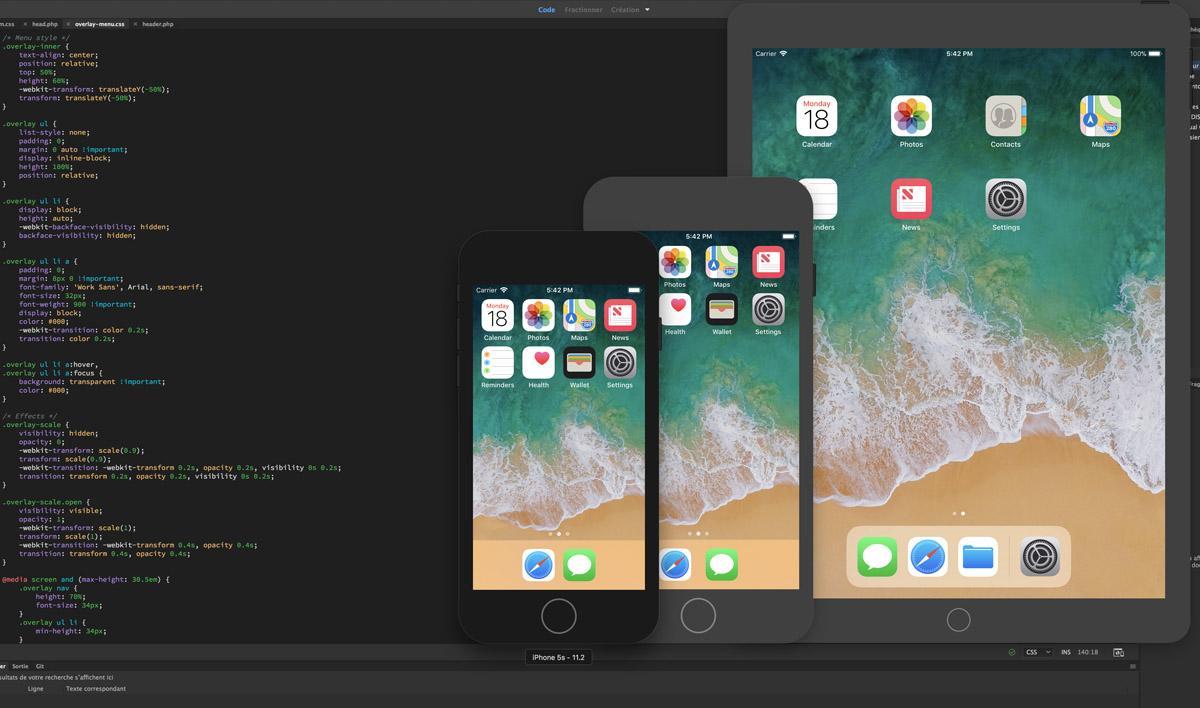1200x708 pixels.
Task: Switch to the head.php file tab
Action: (45, 23)
